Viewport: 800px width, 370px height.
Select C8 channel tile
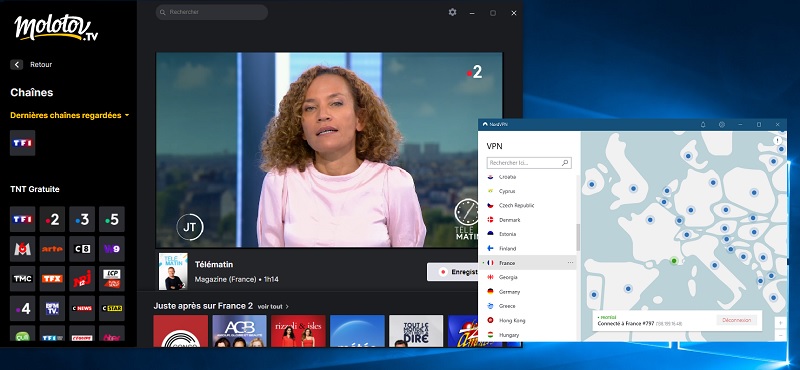(x=82, y=249)
